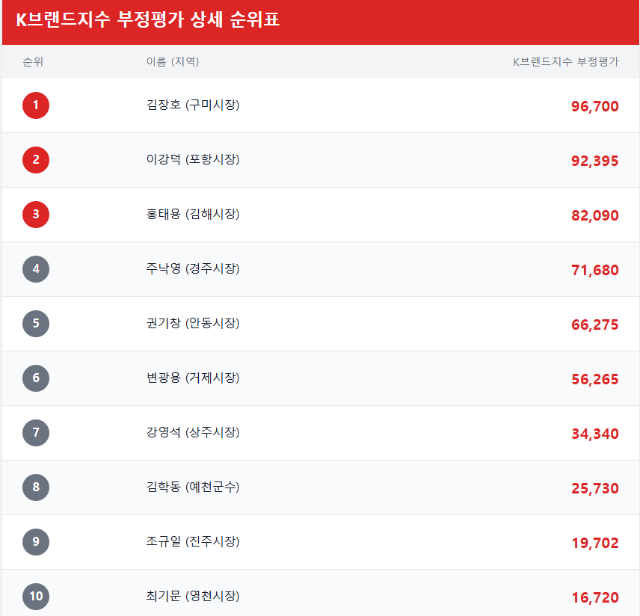This screenshot has width=640, height=616.
Task: Click the red rank 1 badge
Action: (36, 105)
